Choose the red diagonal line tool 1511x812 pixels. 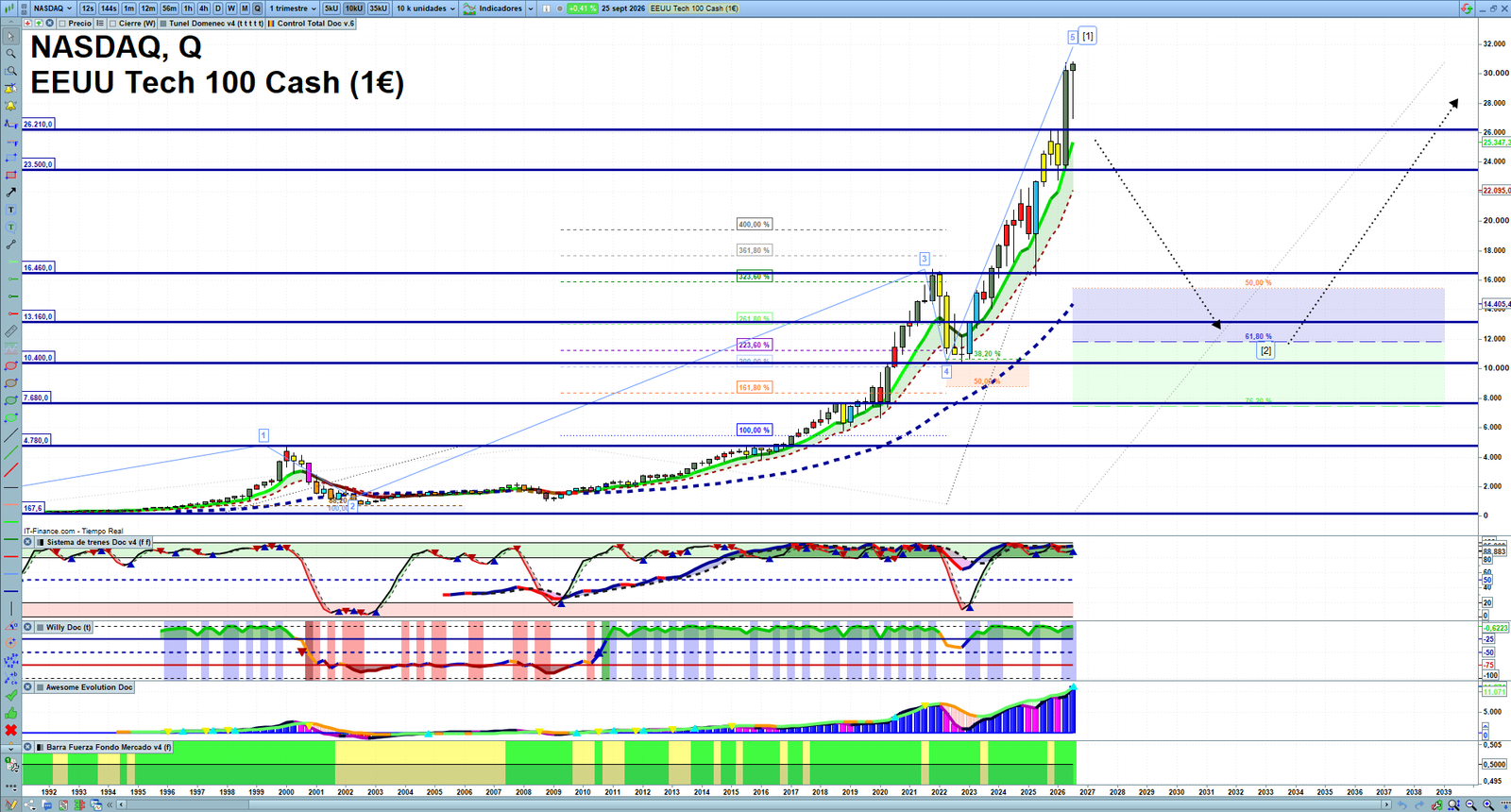point(10,470)
